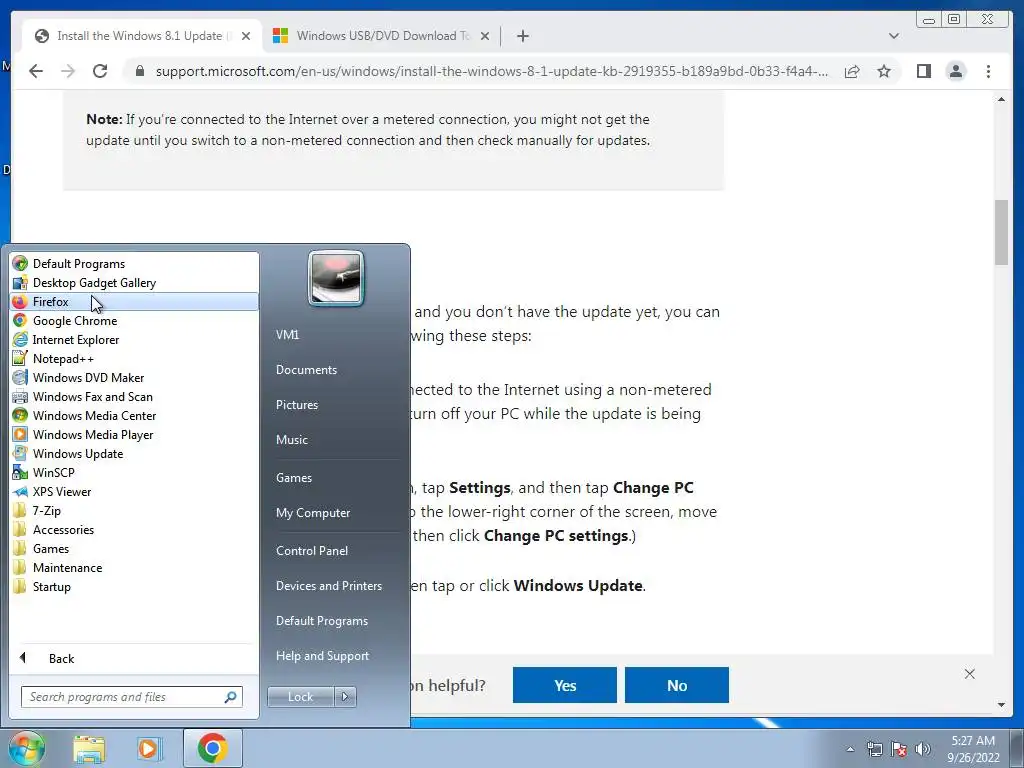Open Games in the right Start menu pane
The image size is (1024, 768).
tap(294, 477)
